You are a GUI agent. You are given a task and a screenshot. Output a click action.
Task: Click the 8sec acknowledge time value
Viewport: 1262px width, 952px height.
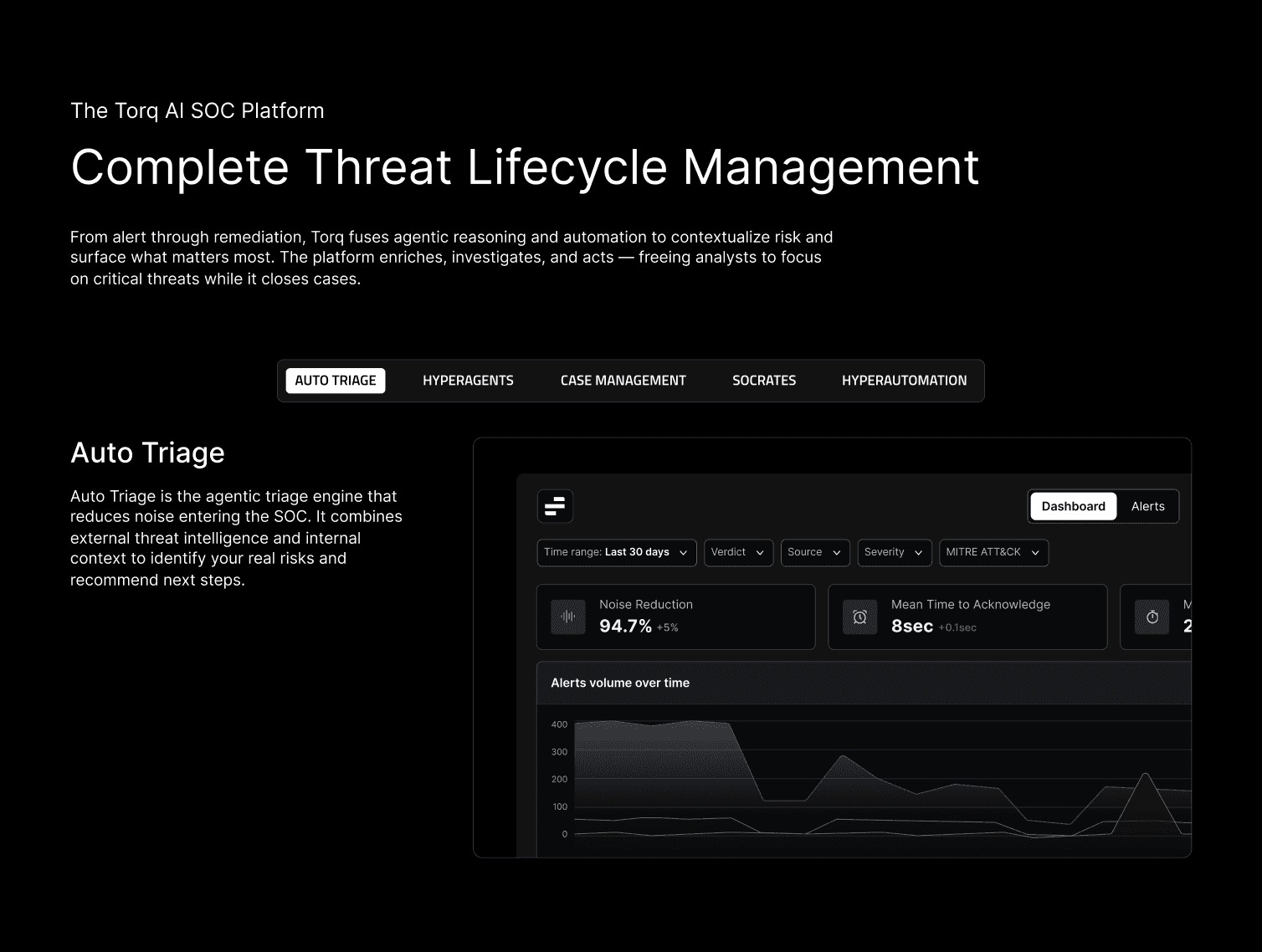911,626
